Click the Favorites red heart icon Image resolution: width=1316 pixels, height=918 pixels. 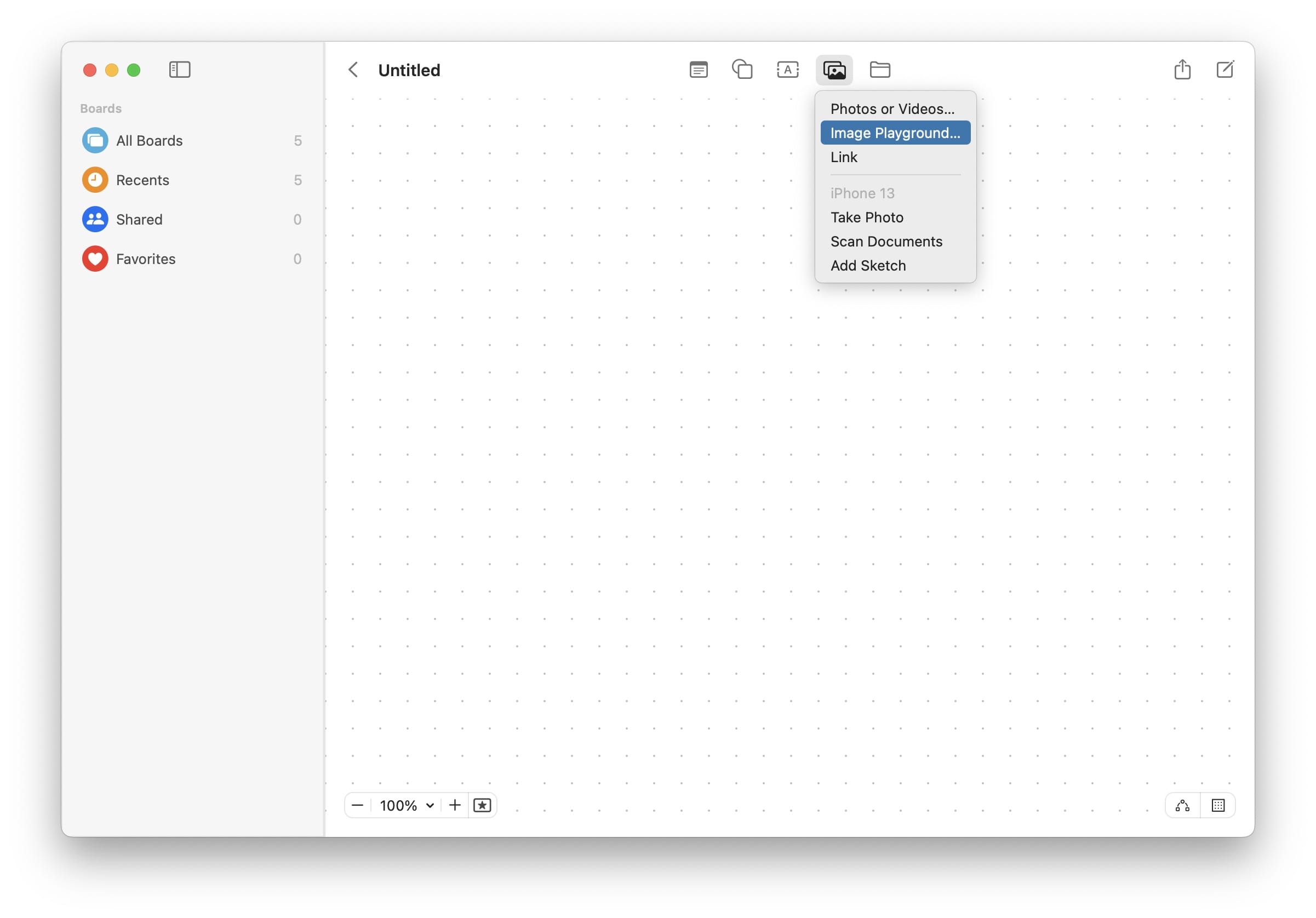[95, 259]
